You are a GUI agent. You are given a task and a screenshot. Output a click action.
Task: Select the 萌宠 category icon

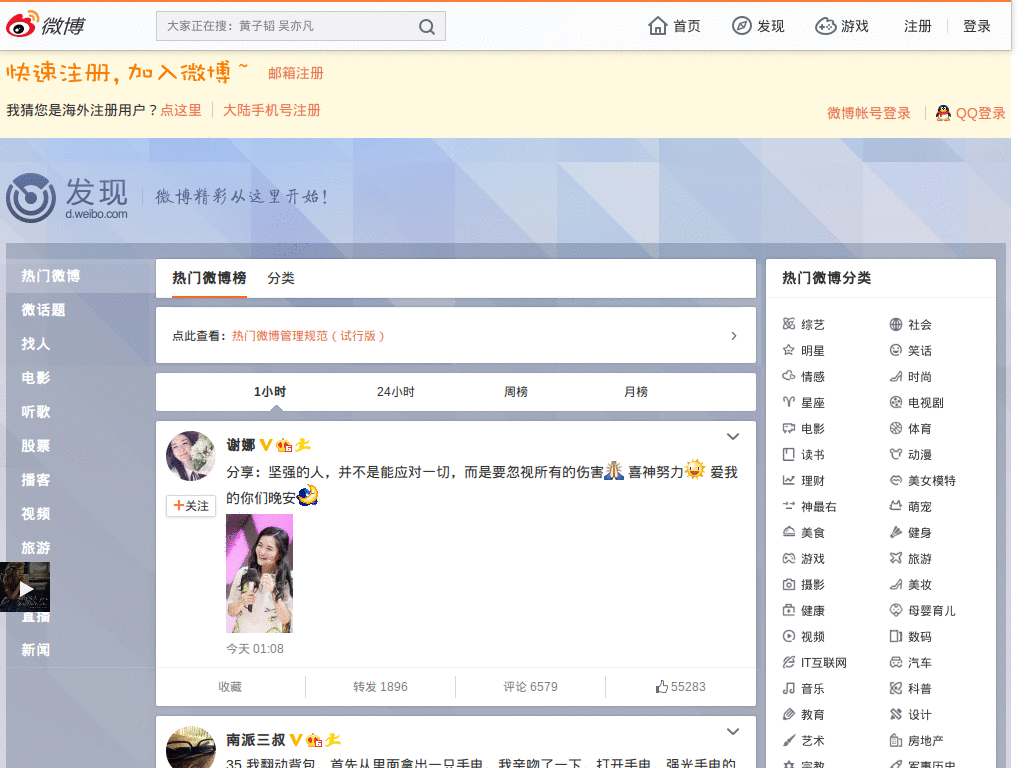896,506
